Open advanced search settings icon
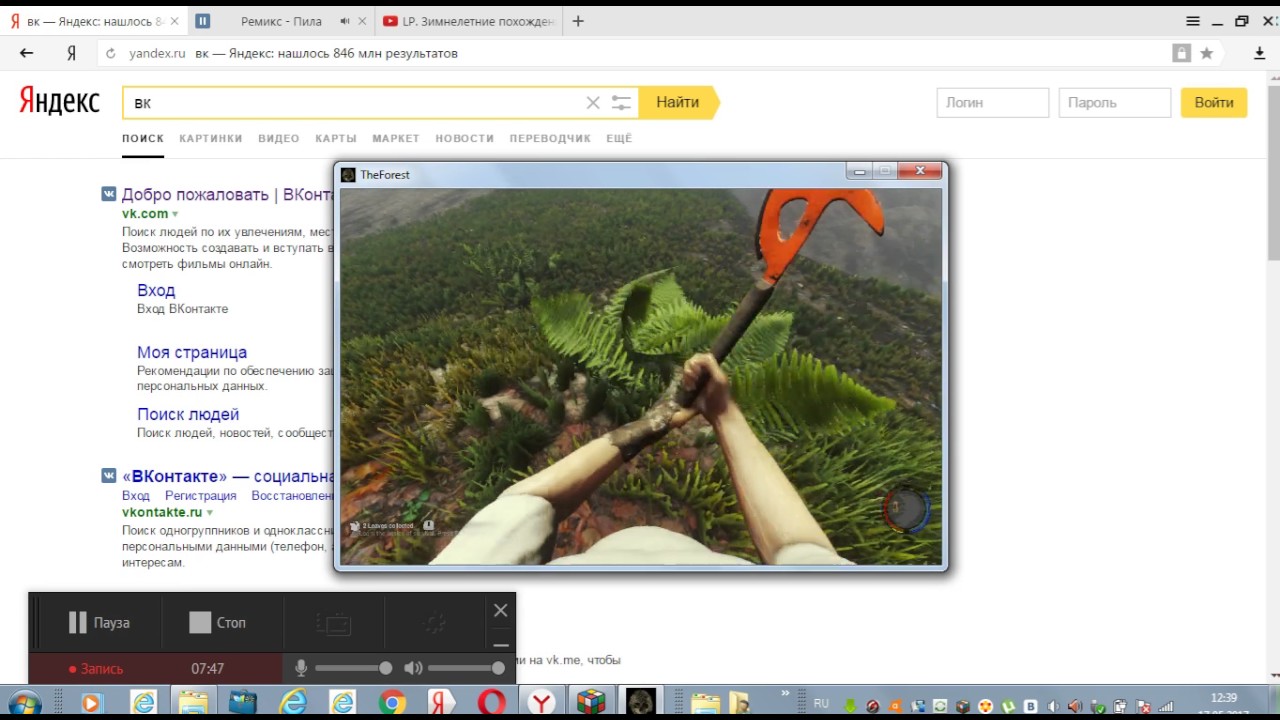The image size is (1280, 720). click(621, 102)
